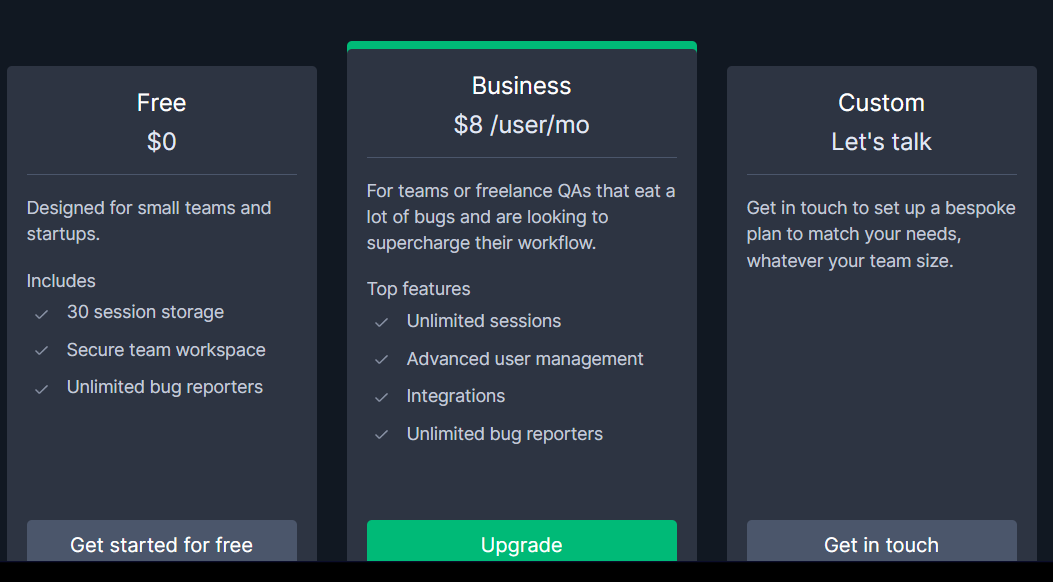Select the Business plan heading
Viewport: 1053px width, 582px height.
click(521, 86)
